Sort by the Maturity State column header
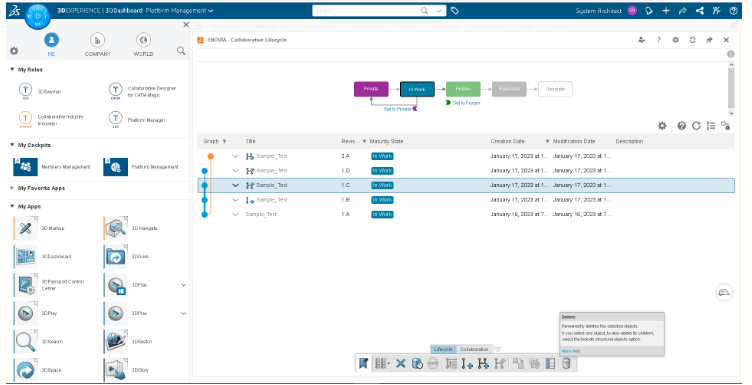This screenshot has height=385, width=752. (387, 141)
